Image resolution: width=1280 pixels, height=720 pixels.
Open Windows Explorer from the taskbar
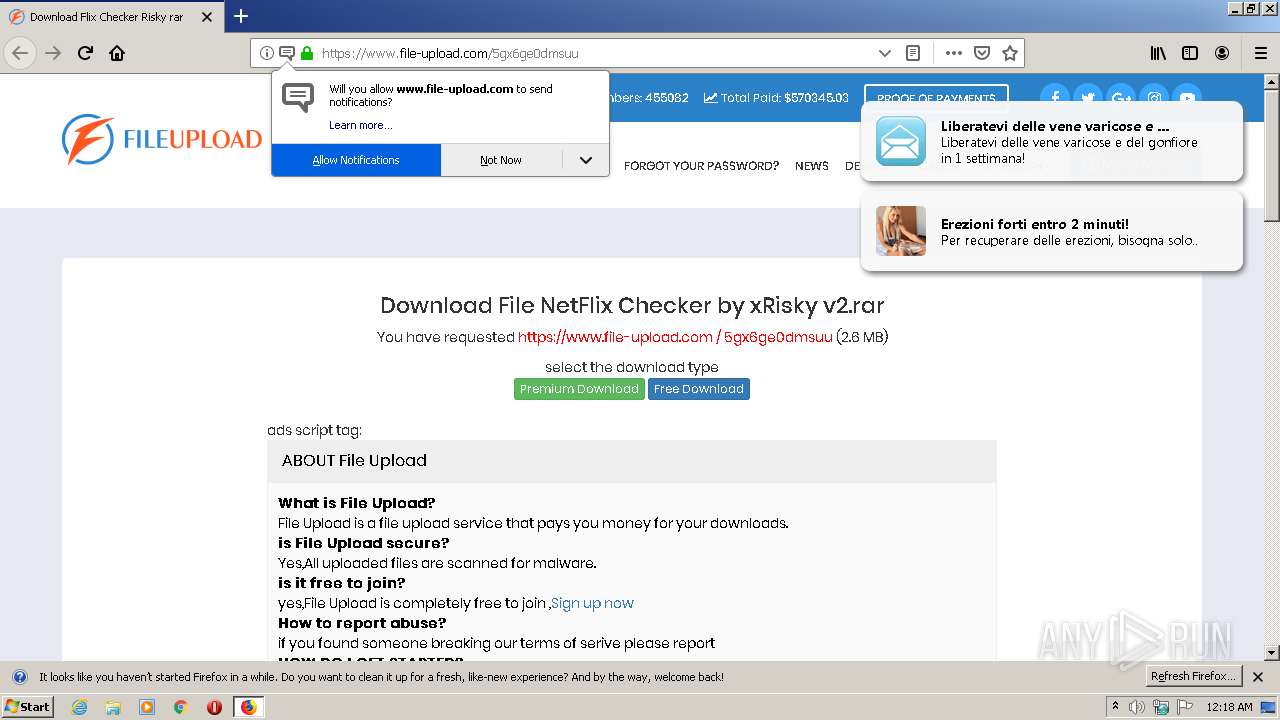click(113, 707)
